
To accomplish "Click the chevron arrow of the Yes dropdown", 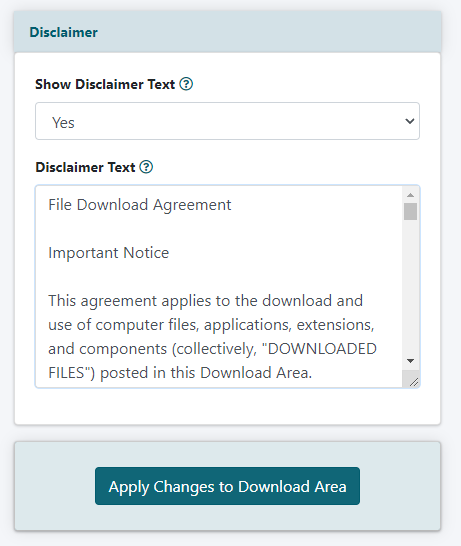I will (x=409, y=121).
